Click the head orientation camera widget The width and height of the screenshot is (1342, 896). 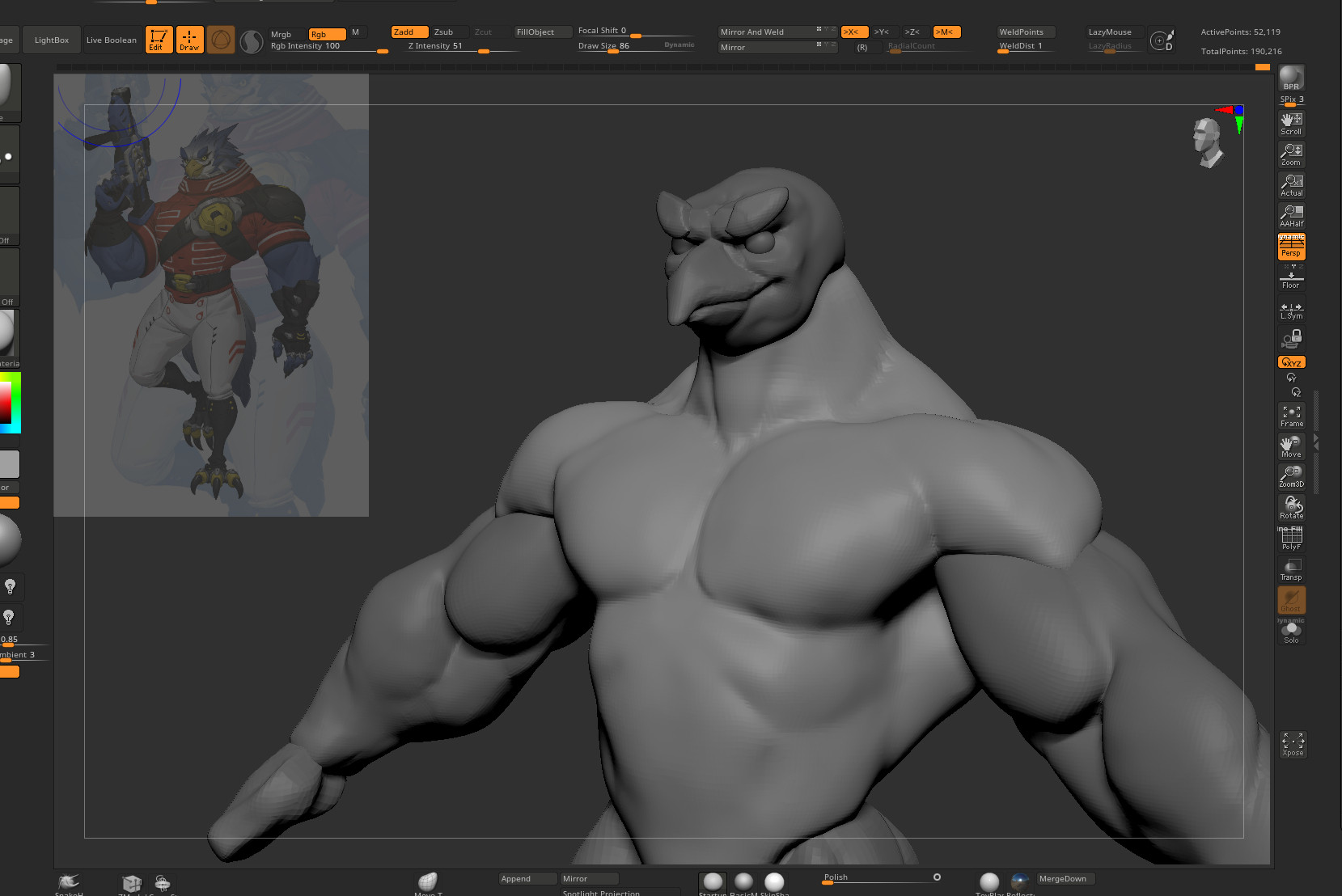tap(1208, 143)
